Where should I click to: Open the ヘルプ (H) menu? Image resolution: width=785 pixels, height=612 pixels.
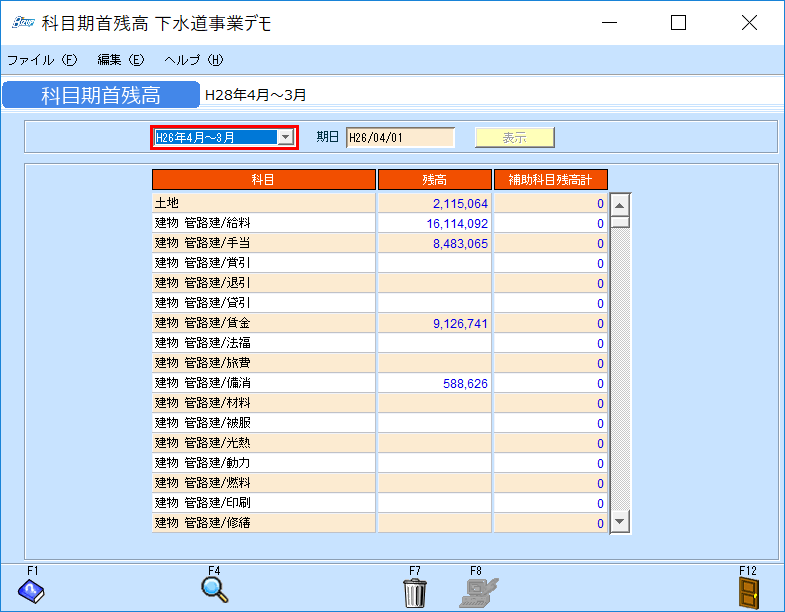[193, 60]
